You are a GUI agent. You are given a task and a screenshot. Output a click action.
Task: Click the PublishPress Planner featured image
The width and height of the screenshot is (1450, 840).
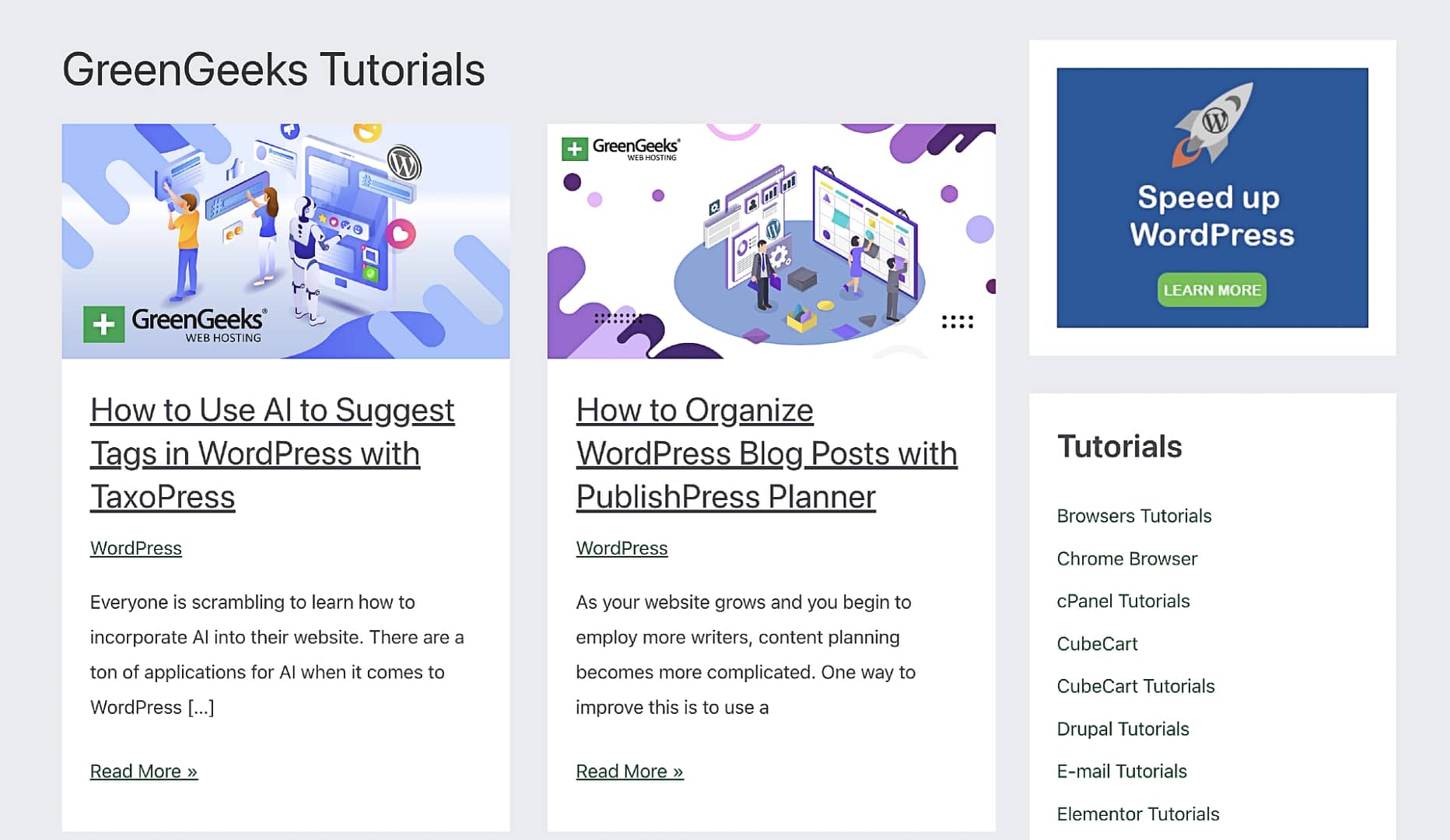tap(771, 241)
